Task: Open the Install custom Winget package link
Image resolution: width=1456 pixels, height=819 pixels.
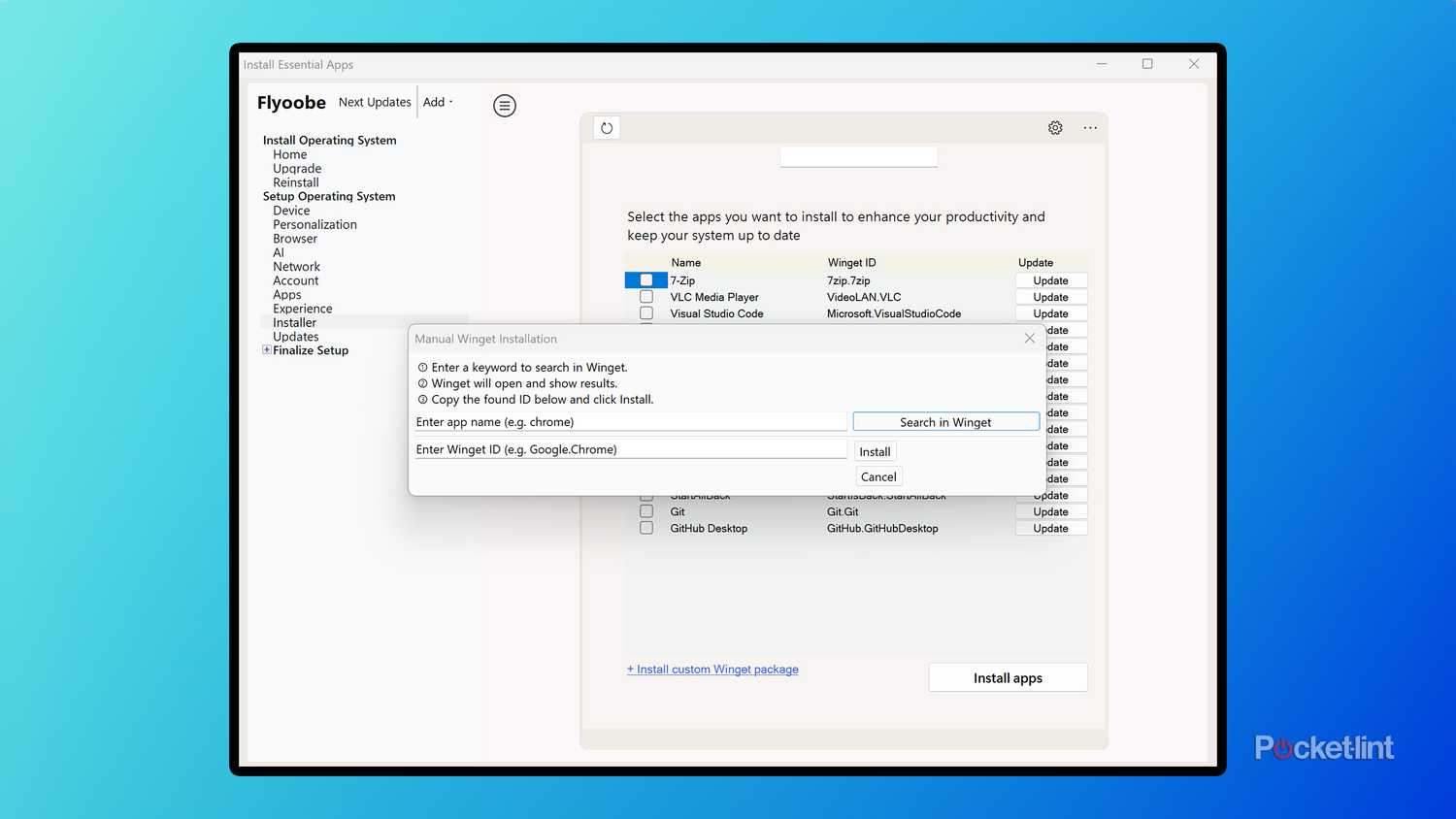Action: [x=712, y=669]
